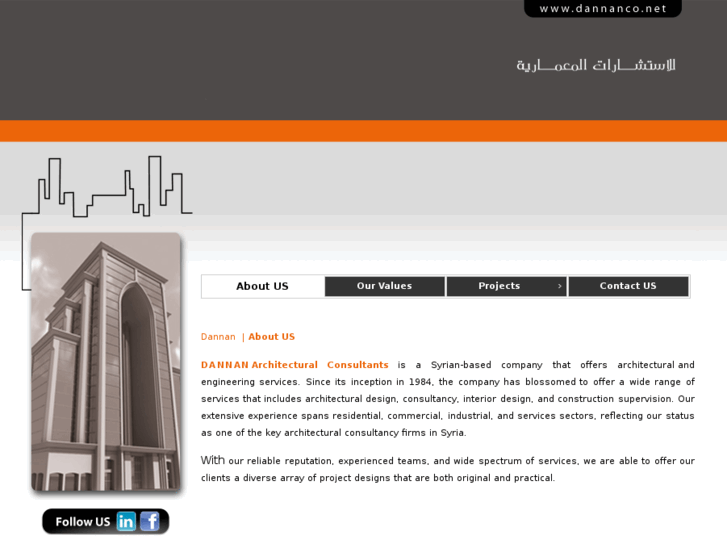
Task: Click the sepia building thumbnail image
Action: (x=106, y=362)
